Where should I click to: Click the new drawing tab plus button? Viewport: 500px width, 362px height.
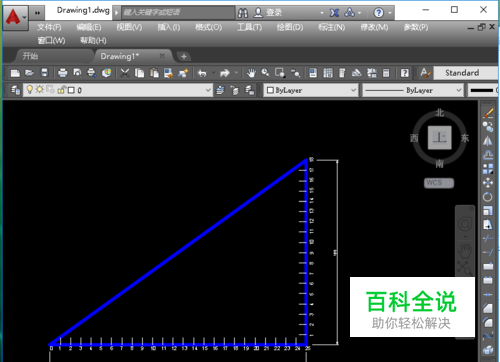click(x=184, y=56)
